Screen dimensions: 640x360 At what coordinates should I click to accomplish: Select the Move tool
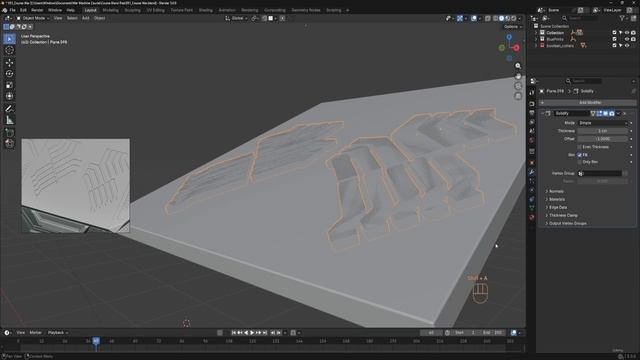(9, 62)
